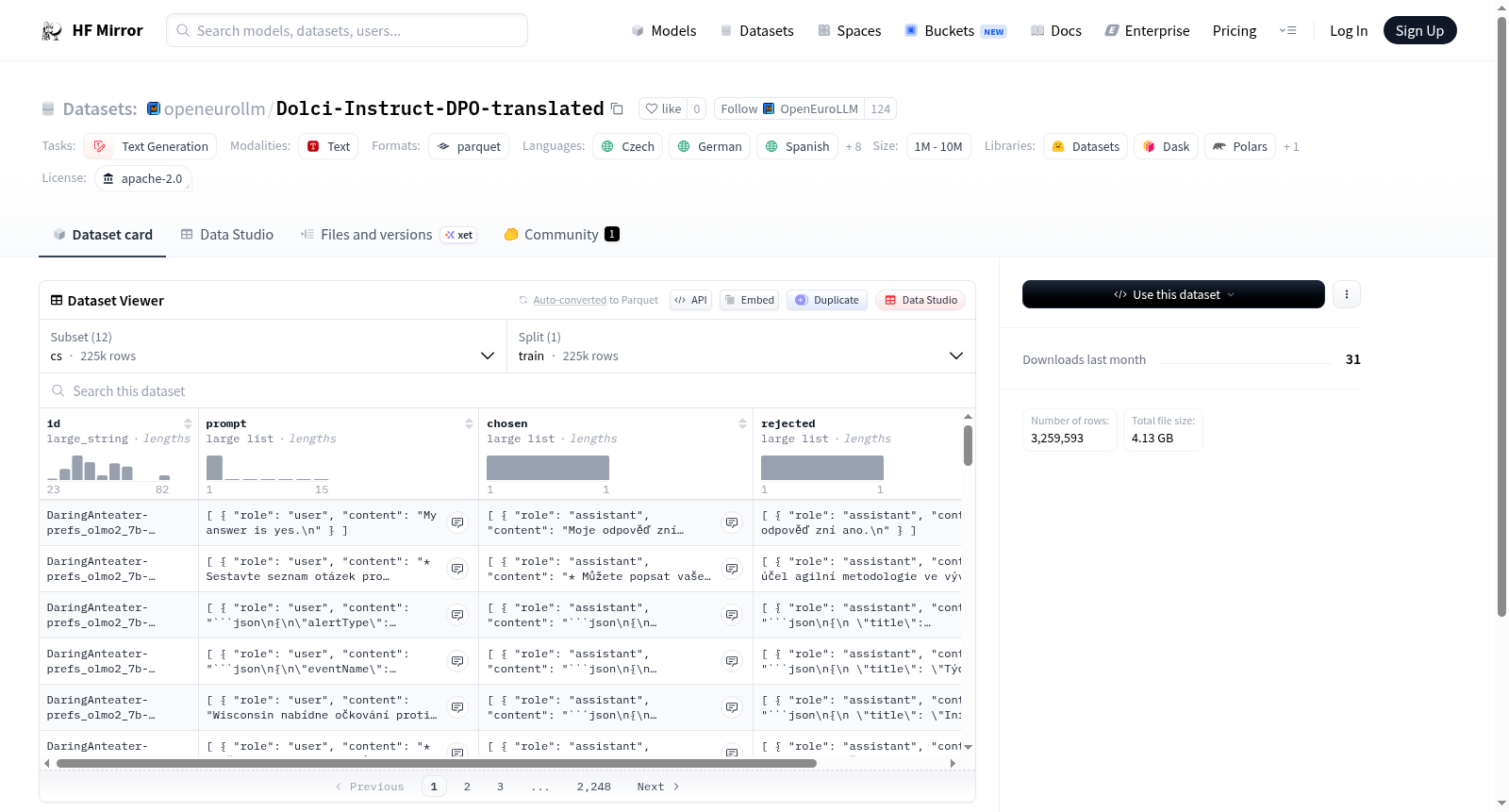
Task: Click the heart like button
Action: [663, 108]
